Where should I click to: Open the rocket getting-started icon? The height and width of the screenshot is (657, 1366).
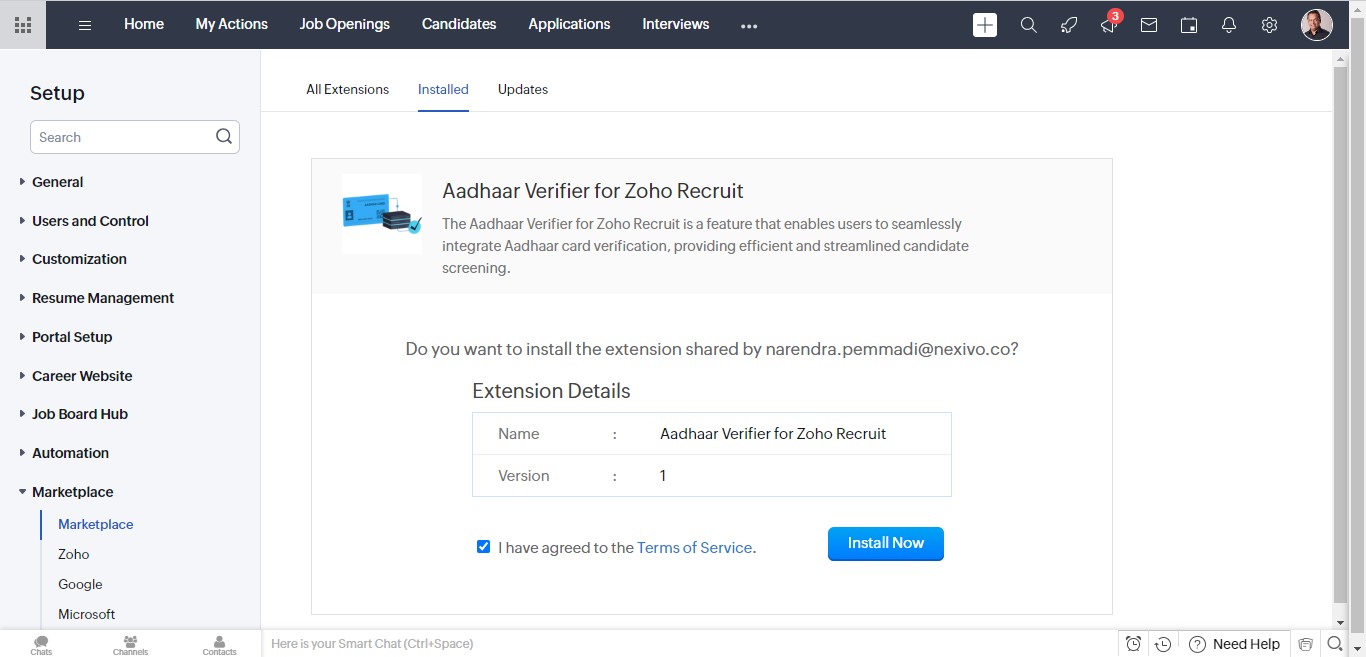[1069, 25]
